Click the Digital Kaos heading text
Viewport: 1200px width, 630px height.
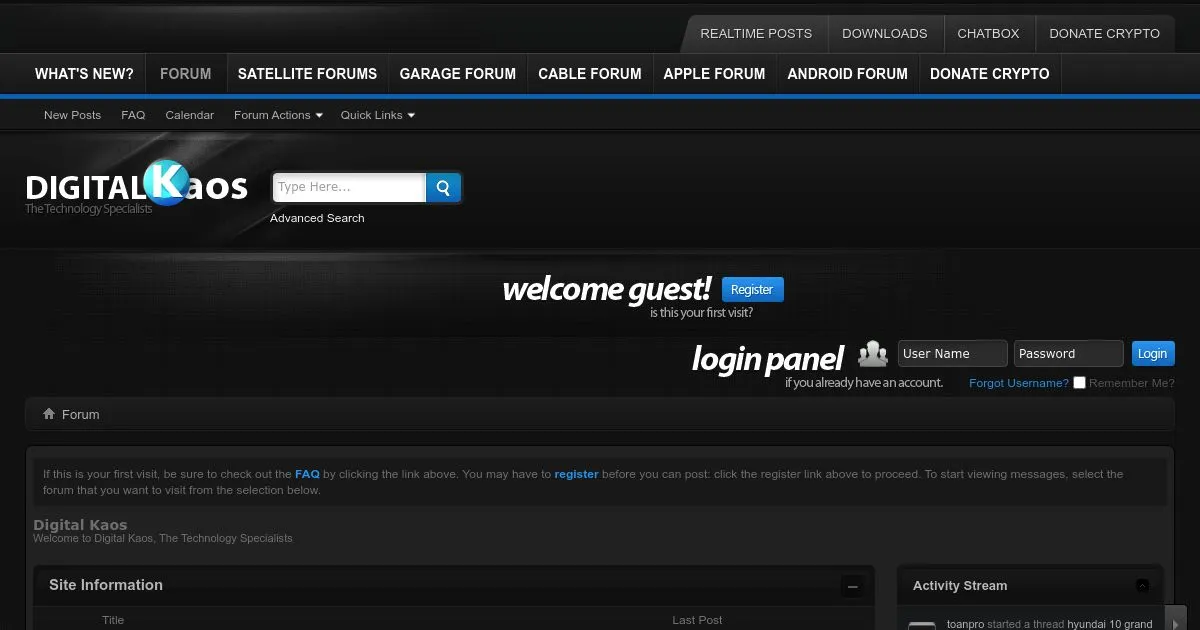pyautogui.click(x=80, y=524)
